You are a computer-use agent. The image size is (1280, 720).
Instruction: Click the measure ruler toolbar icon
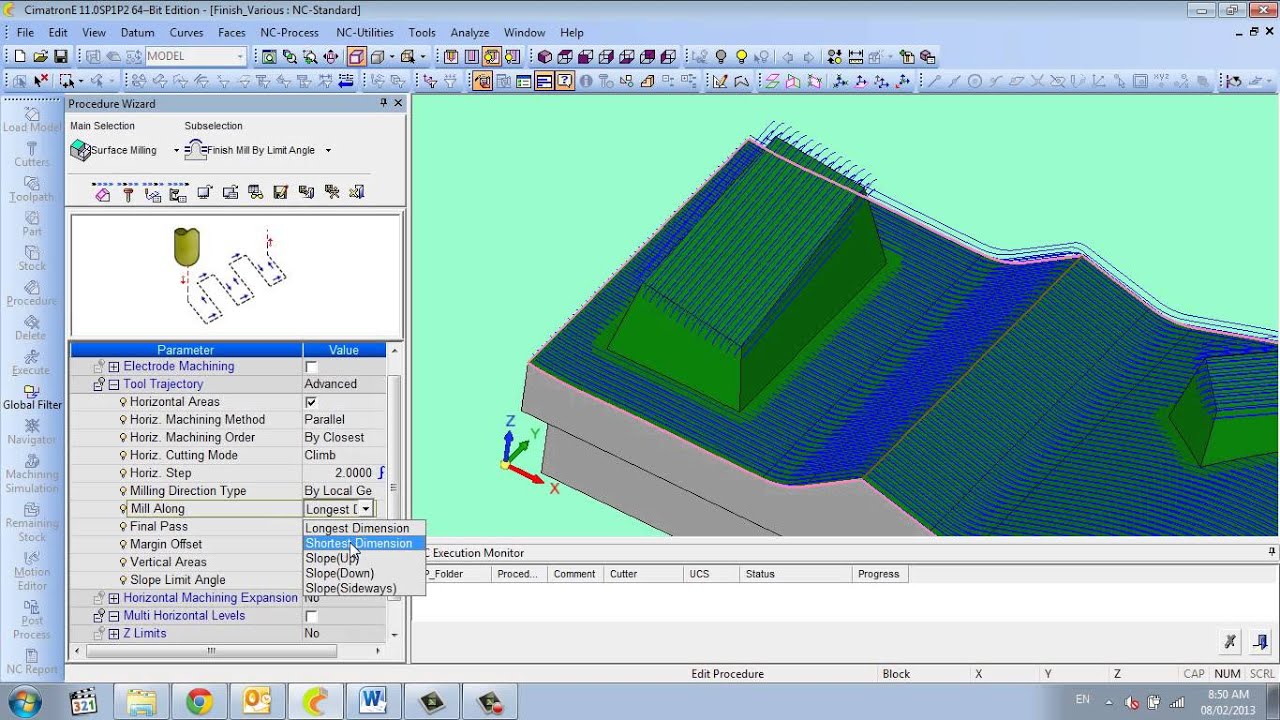click(855, 57)
